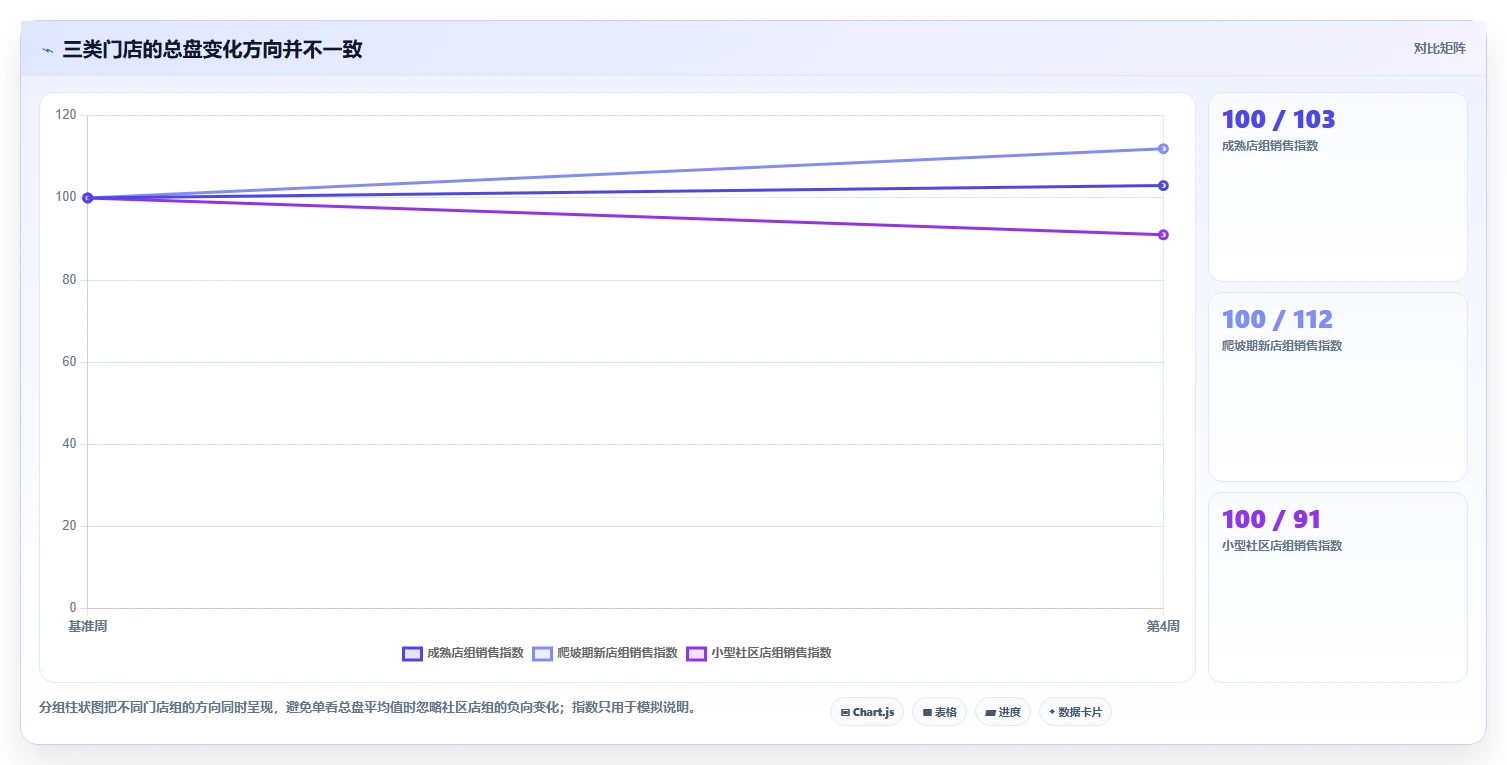The image size is (1507, 765).
Task: Click the 第4周 data point at 112
Action: (x=1163, y=149)
